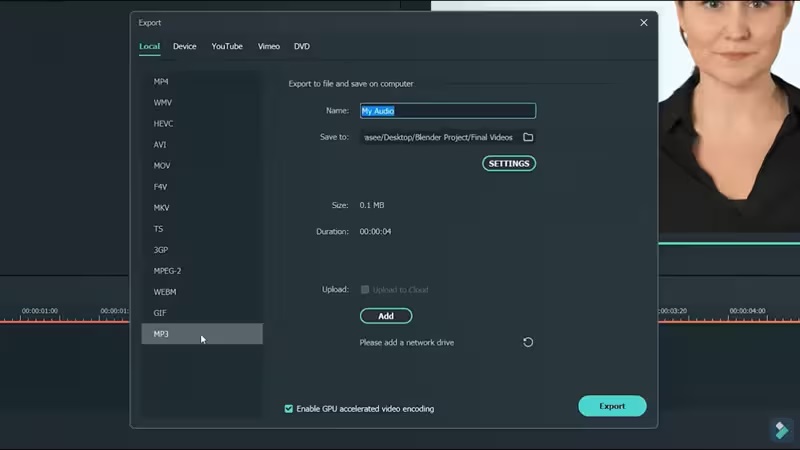
Task: Open export SETTINGS button
Action: (509, 163)
